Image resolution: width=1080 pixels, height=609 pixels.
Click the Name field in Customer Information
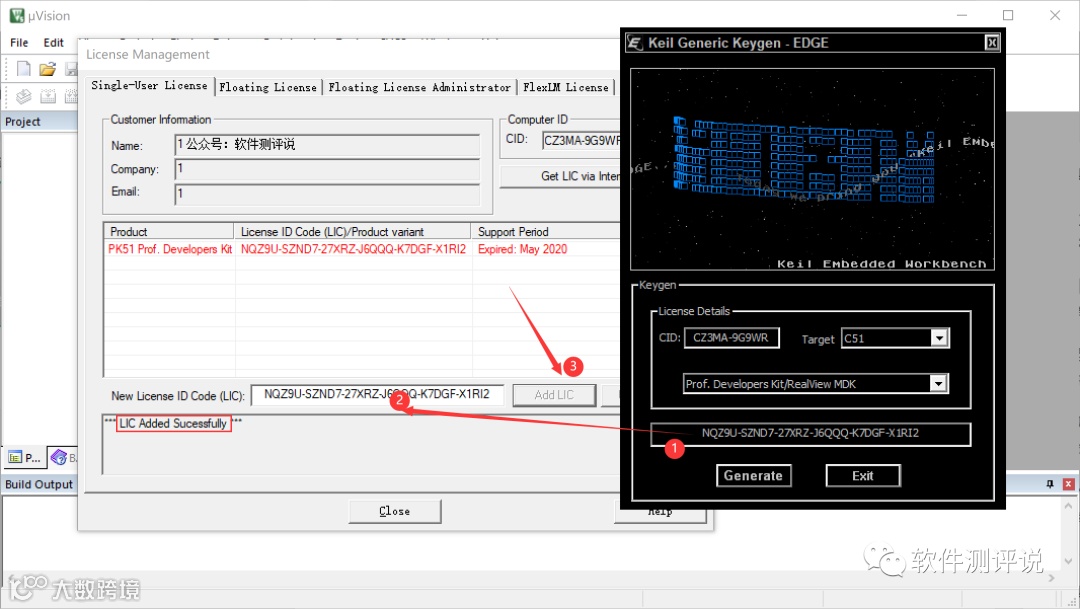327,145
